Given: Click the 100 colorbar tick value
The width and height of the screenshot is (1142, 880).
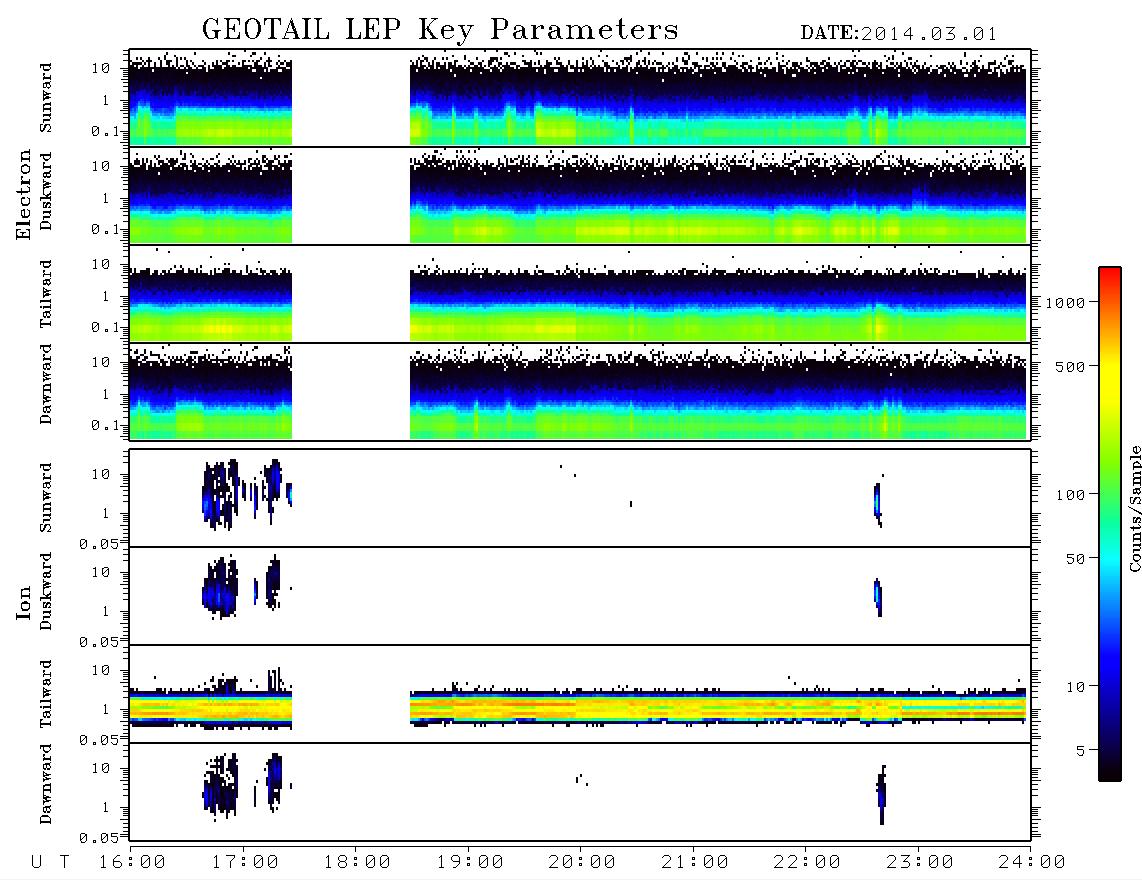Looking at the screenshot, I should click(1071, 495).
